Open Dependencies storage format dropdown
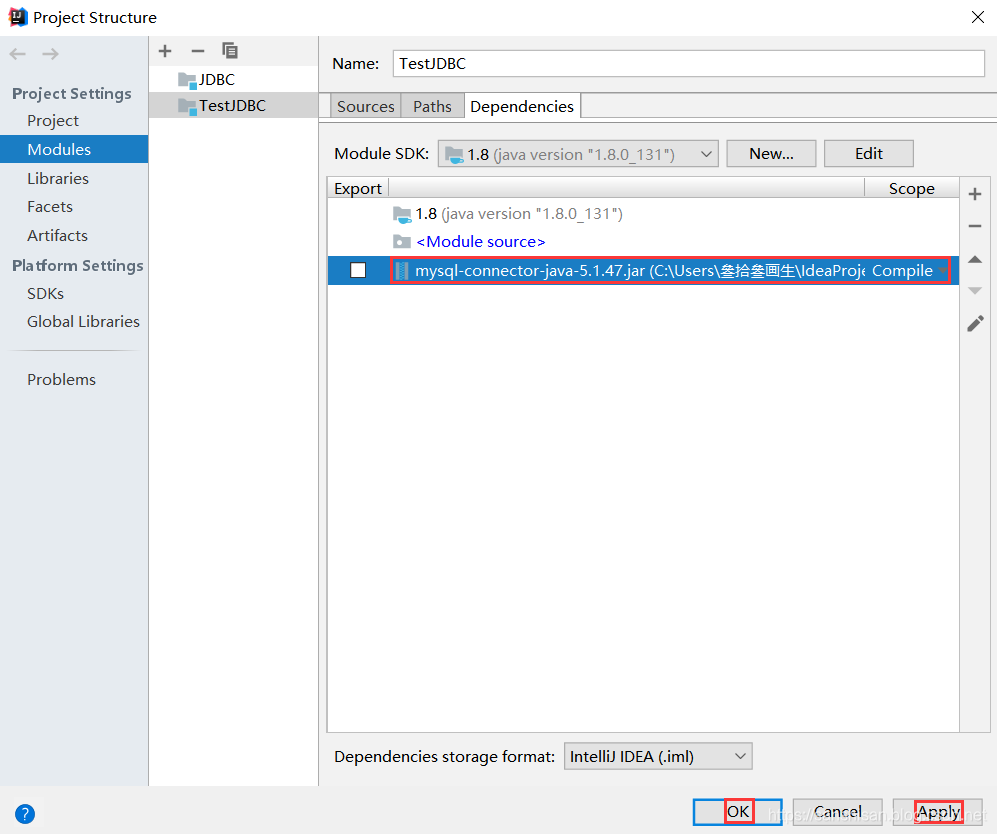 click(658, 756)
